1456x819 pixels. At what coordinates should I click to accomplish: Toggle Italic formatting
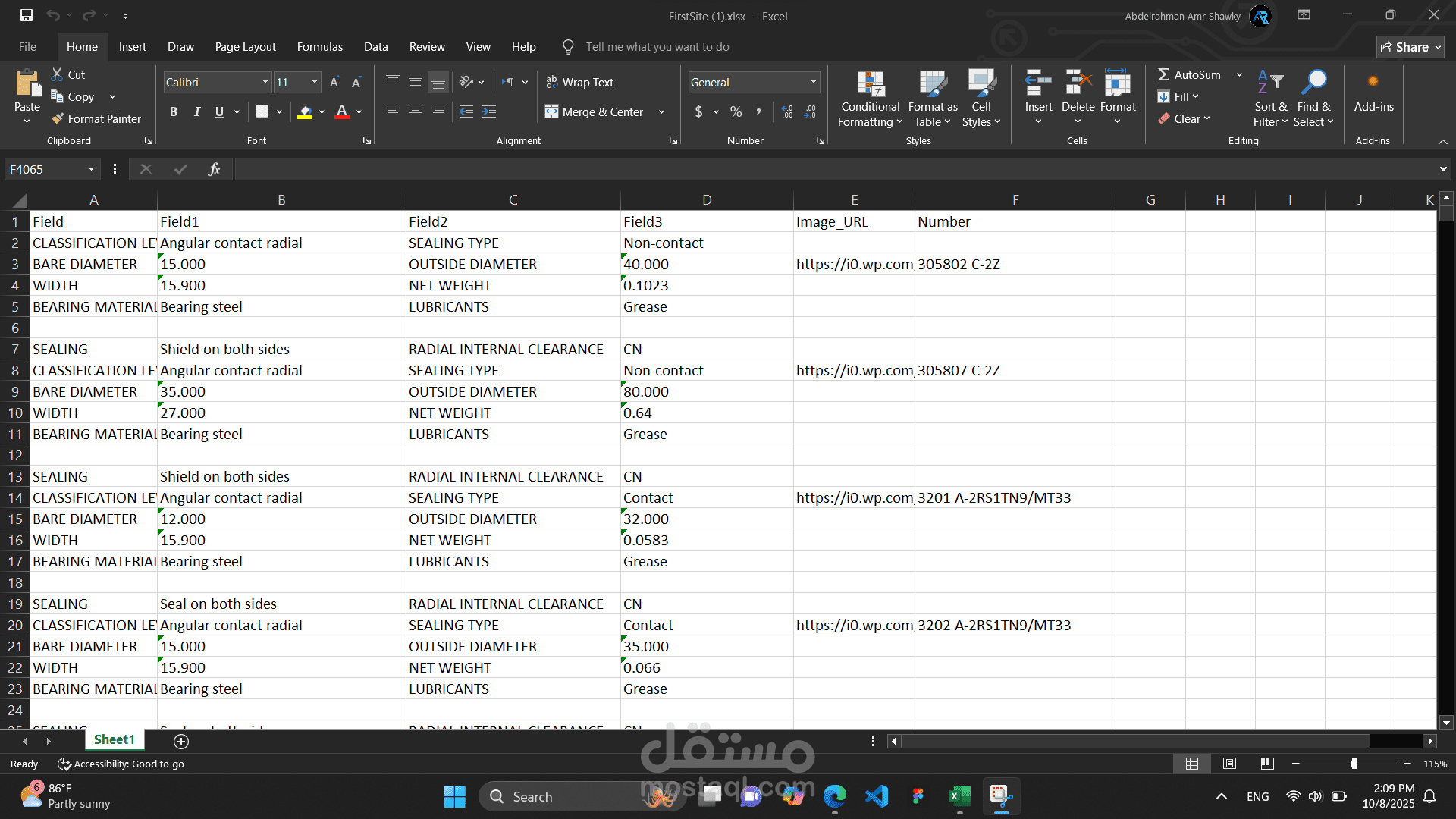coord(196,111)
